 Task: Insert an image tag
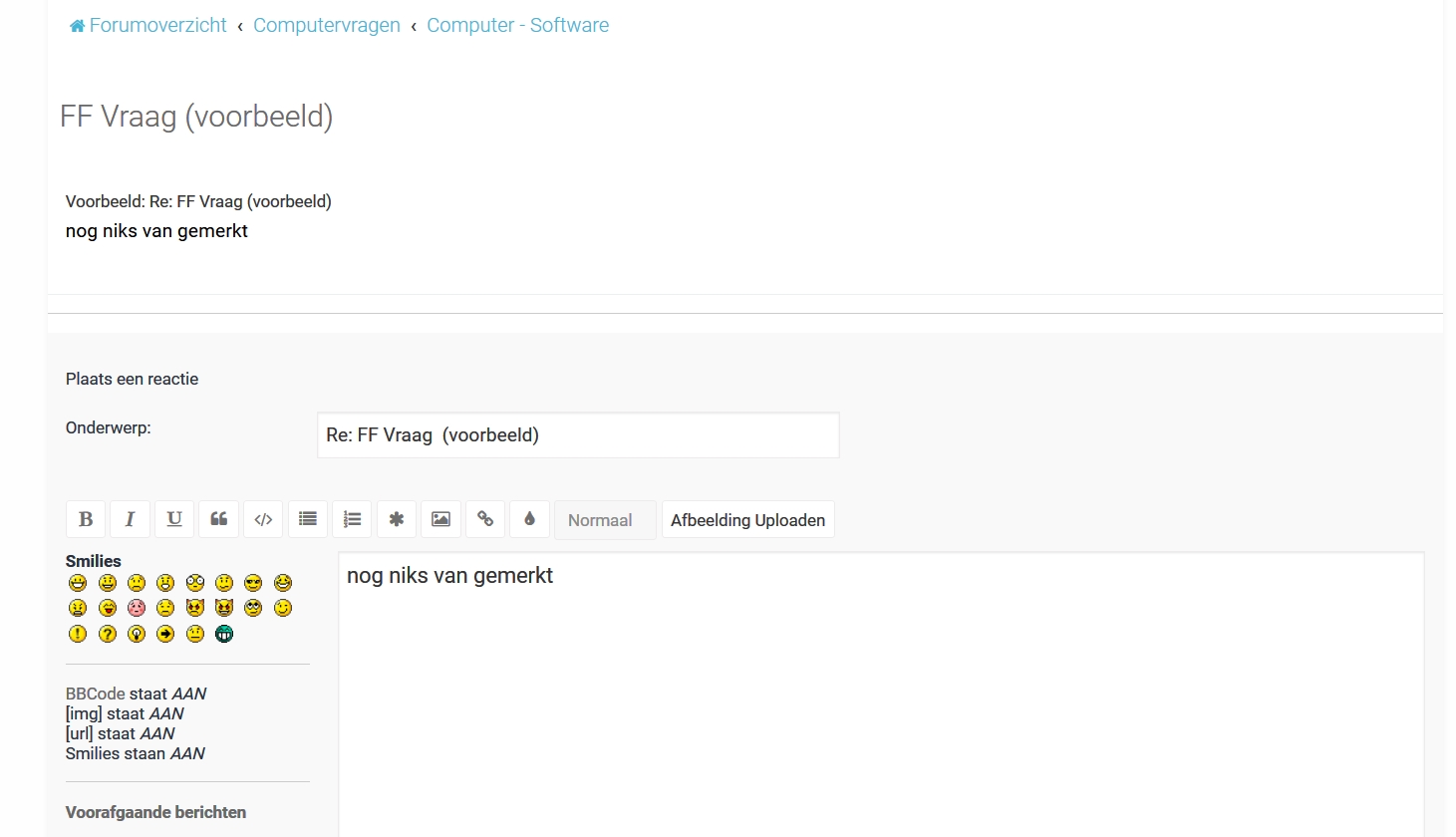440,519
